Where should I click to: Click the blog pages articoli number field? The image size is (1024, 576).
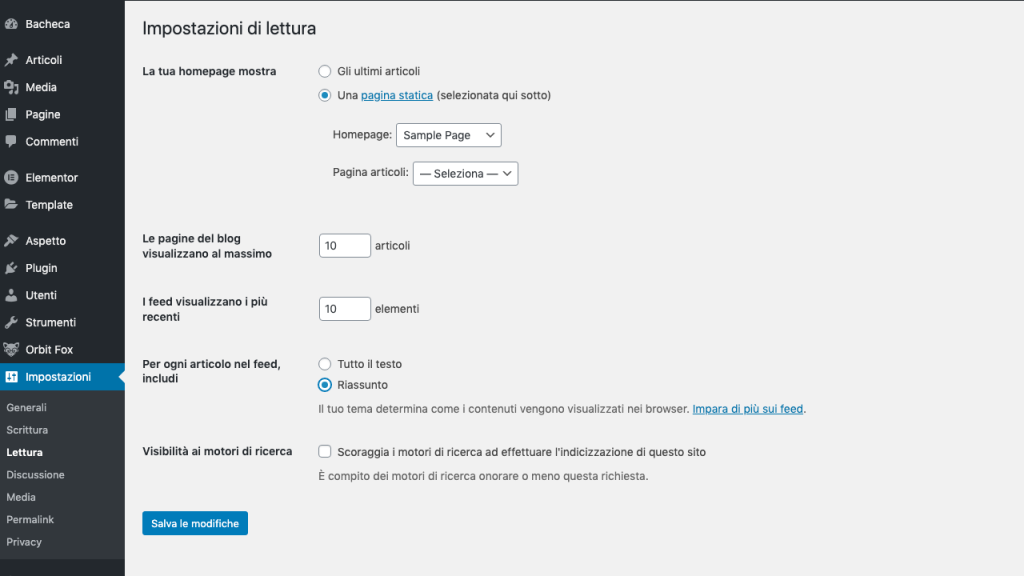tap(345, 246)
